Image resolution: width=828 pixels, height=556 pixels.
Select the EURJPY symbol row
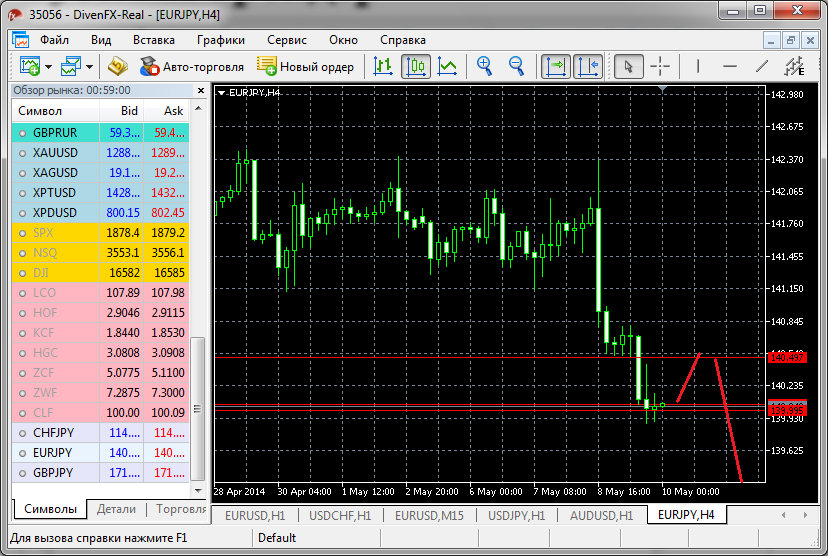point(100,453)
